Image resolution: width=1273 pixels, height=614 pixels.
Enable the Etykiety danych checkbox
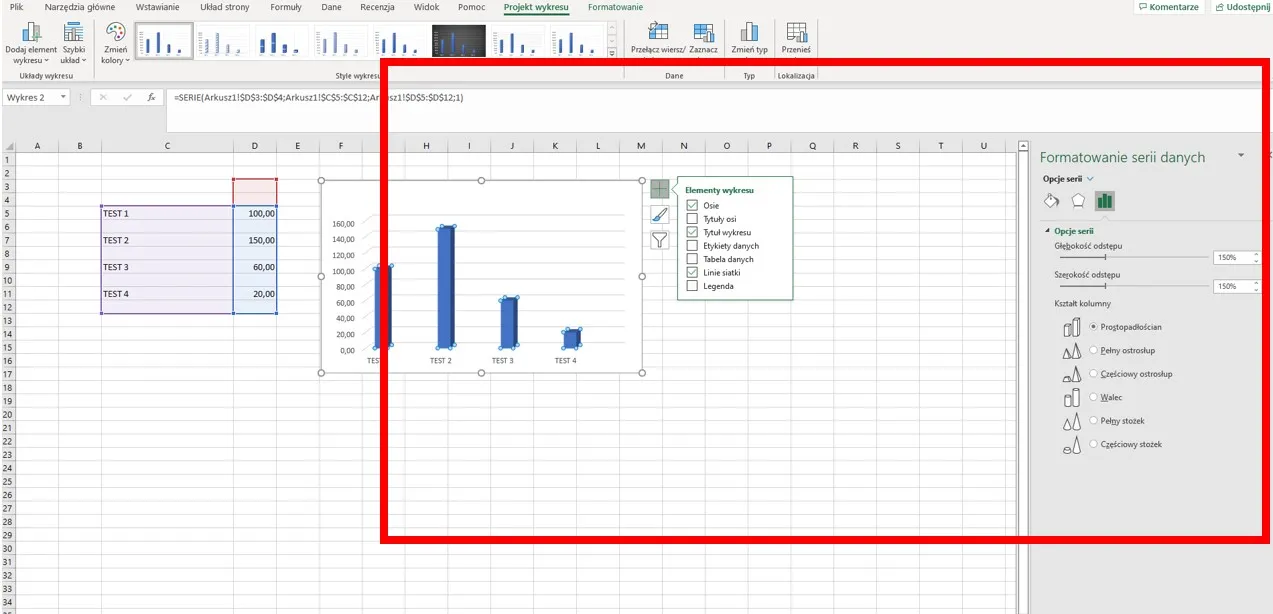(692, 246)
